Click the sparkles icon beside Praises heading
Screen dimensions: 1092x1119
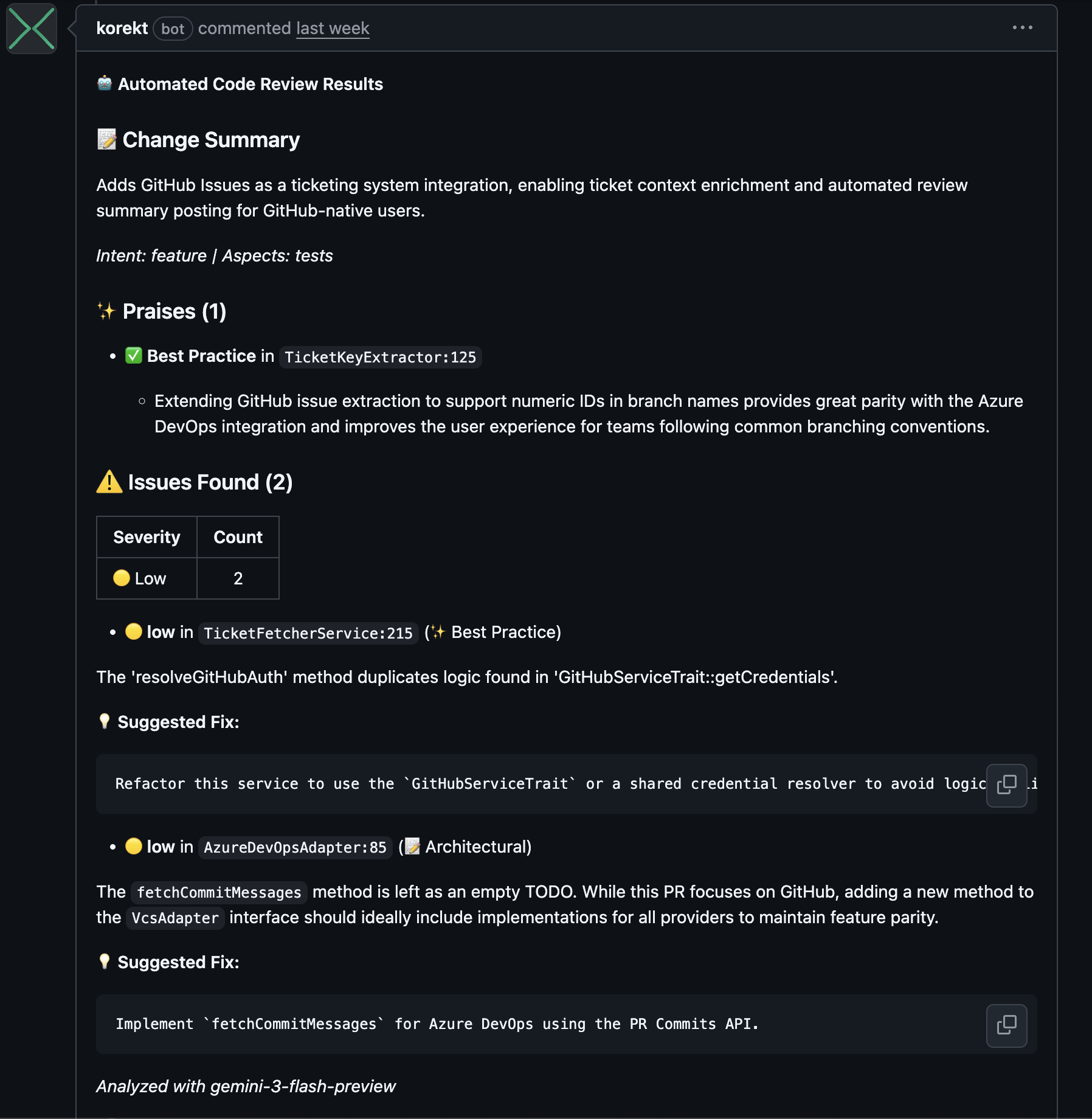[105, 311]
